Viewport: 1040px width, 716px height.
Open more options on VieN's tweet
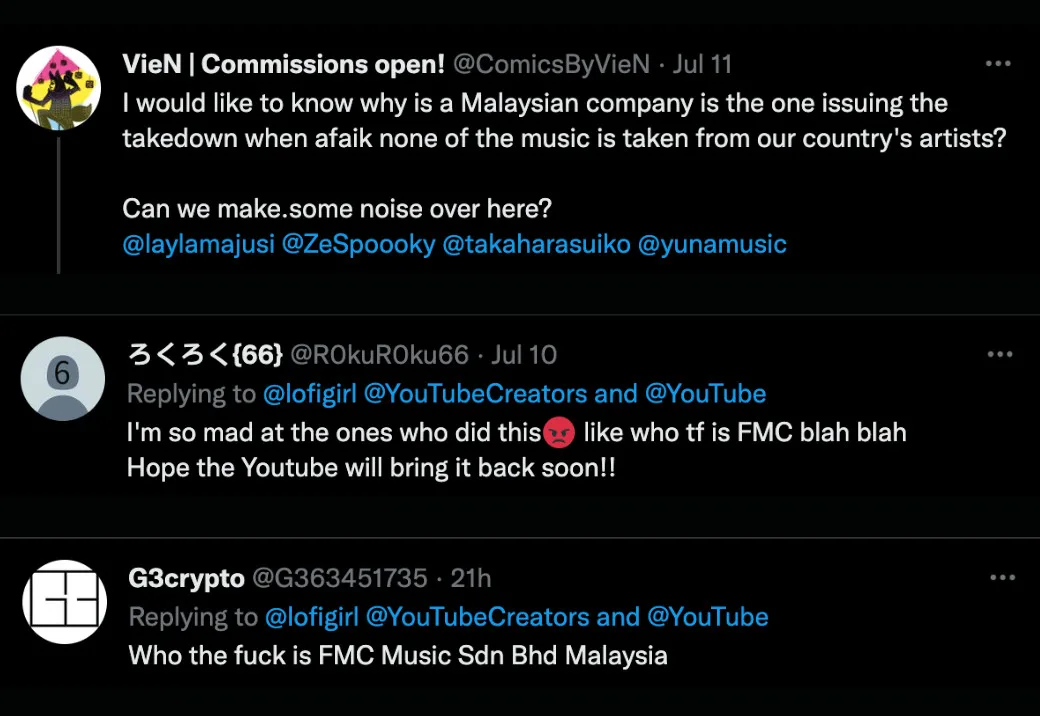pos(998,64)
